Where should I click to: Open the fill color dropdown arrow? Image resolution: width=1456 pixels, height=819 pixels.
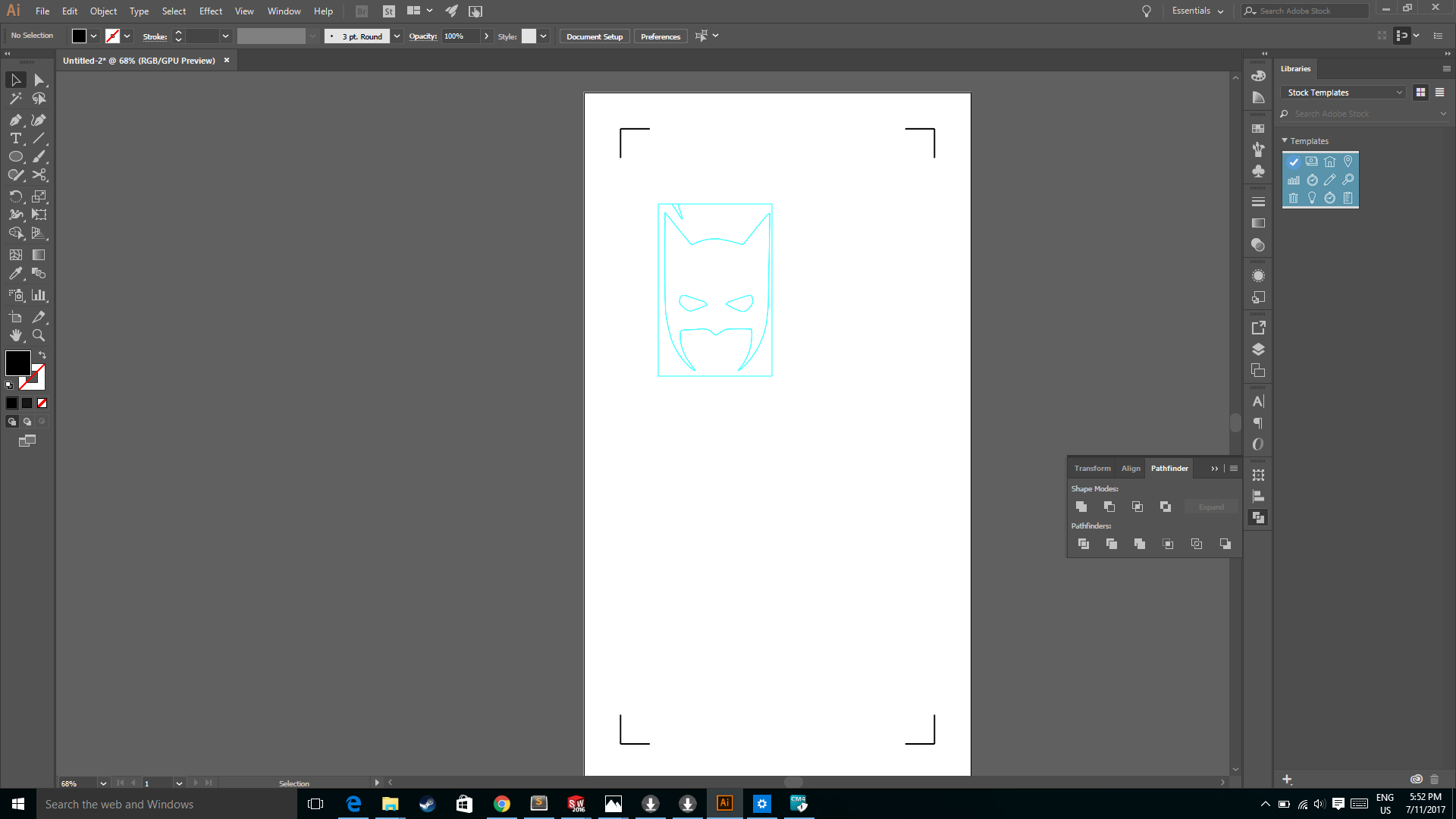(x=94, y=36)
